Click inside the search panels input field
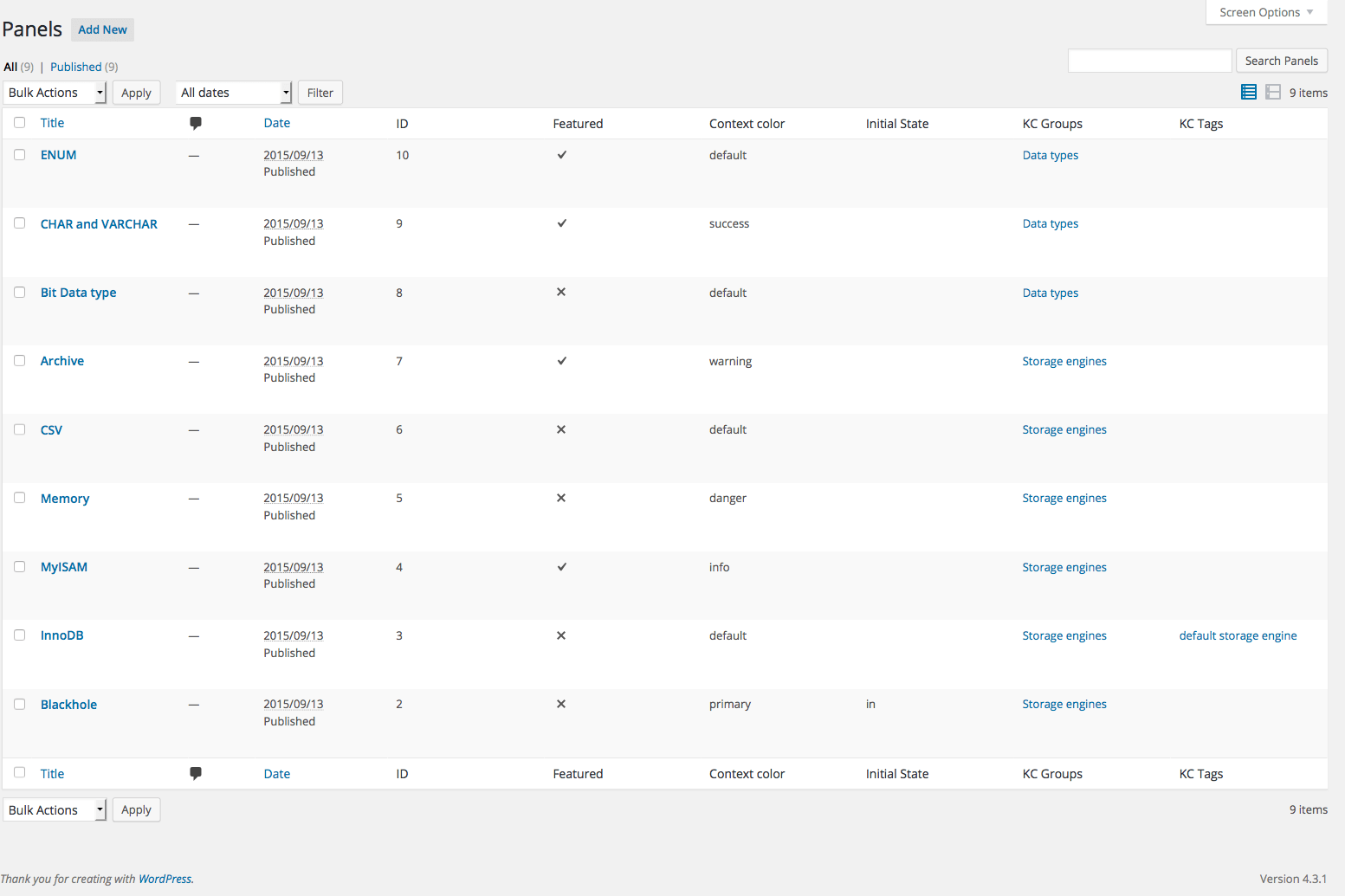The height and width of the screenshot is (896, 1345). (1149, 60)
